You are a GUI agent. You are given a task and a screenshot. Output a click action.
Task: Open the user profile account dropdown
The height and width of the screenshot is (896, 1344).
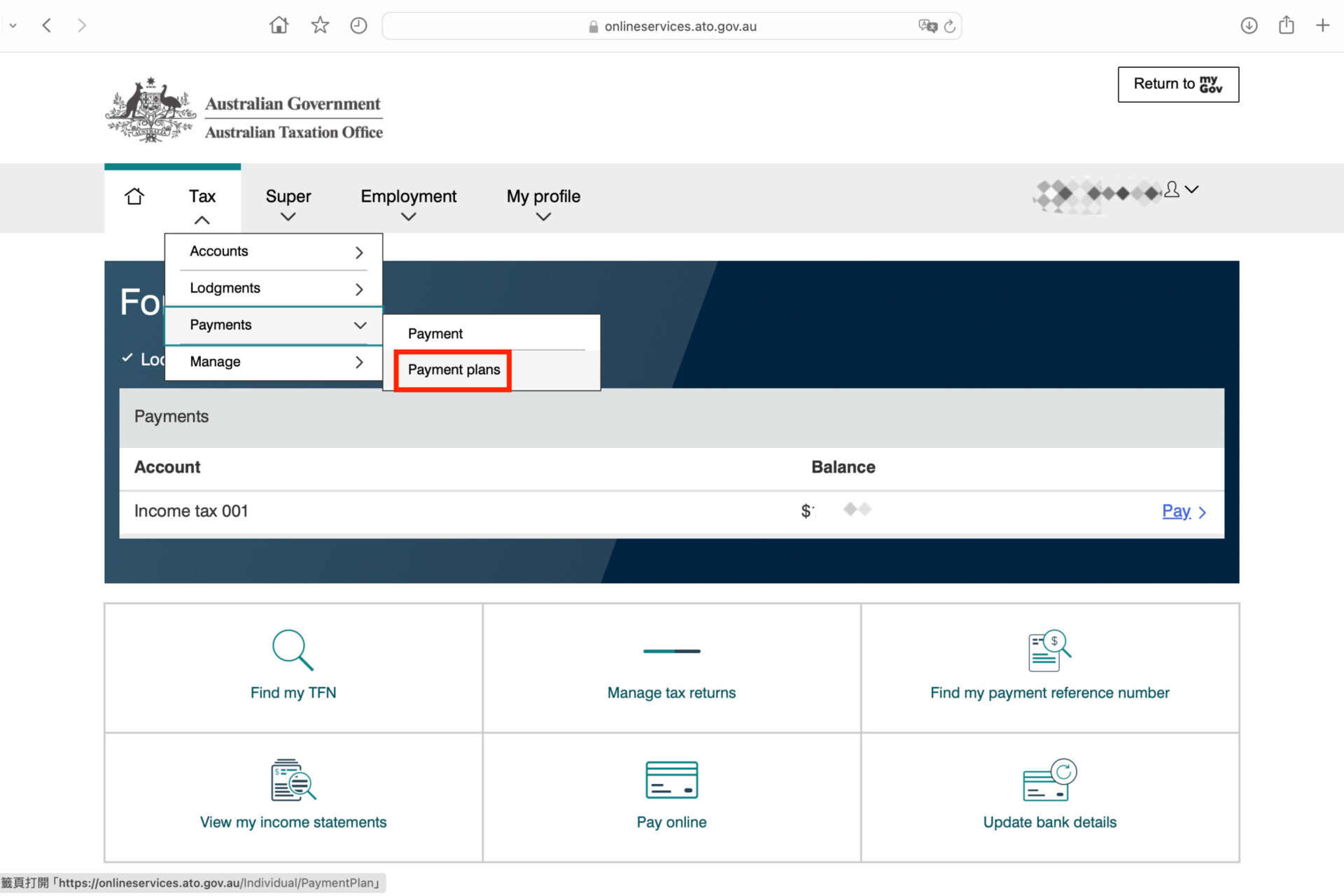tap(1183, 190)
